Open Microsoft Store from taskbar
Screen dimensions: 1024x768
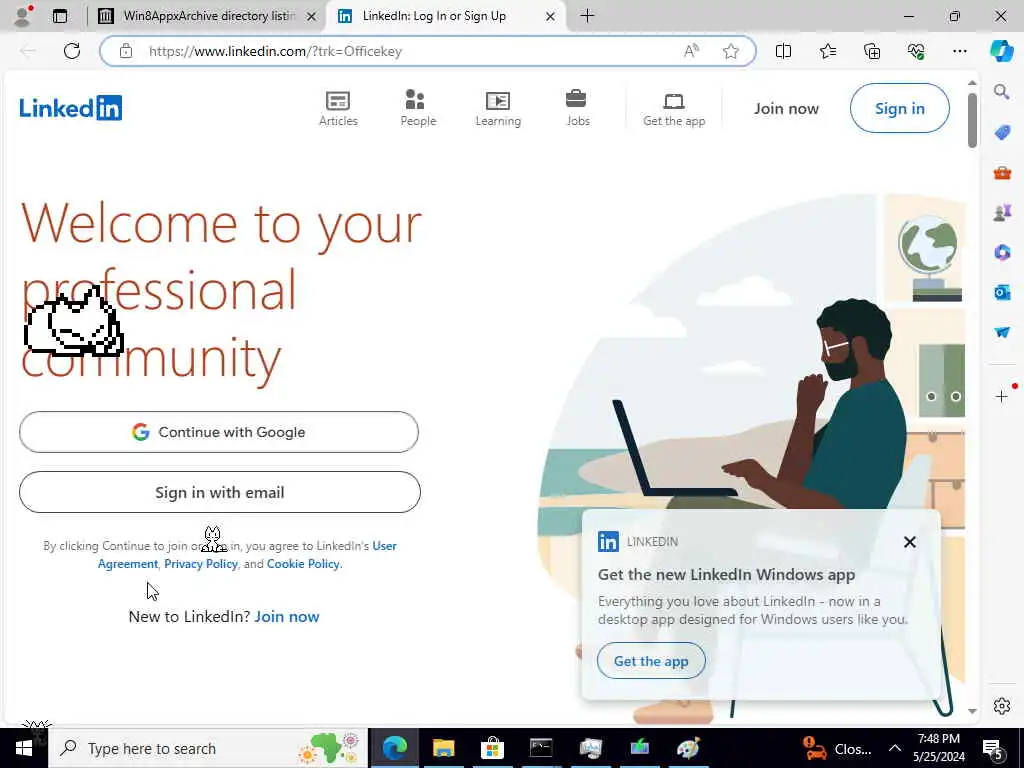[x=492, y=748]
